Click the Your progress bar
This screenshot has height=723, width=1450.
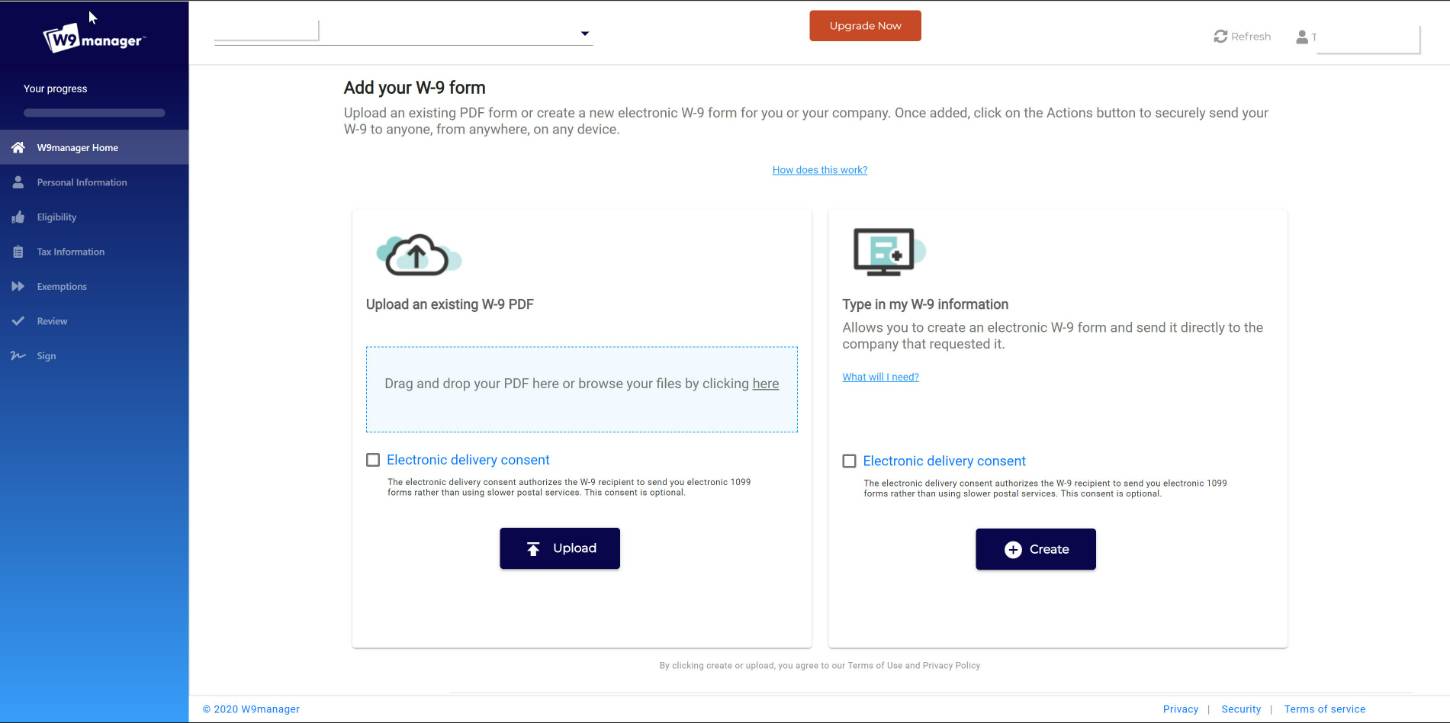click(94, 113)
